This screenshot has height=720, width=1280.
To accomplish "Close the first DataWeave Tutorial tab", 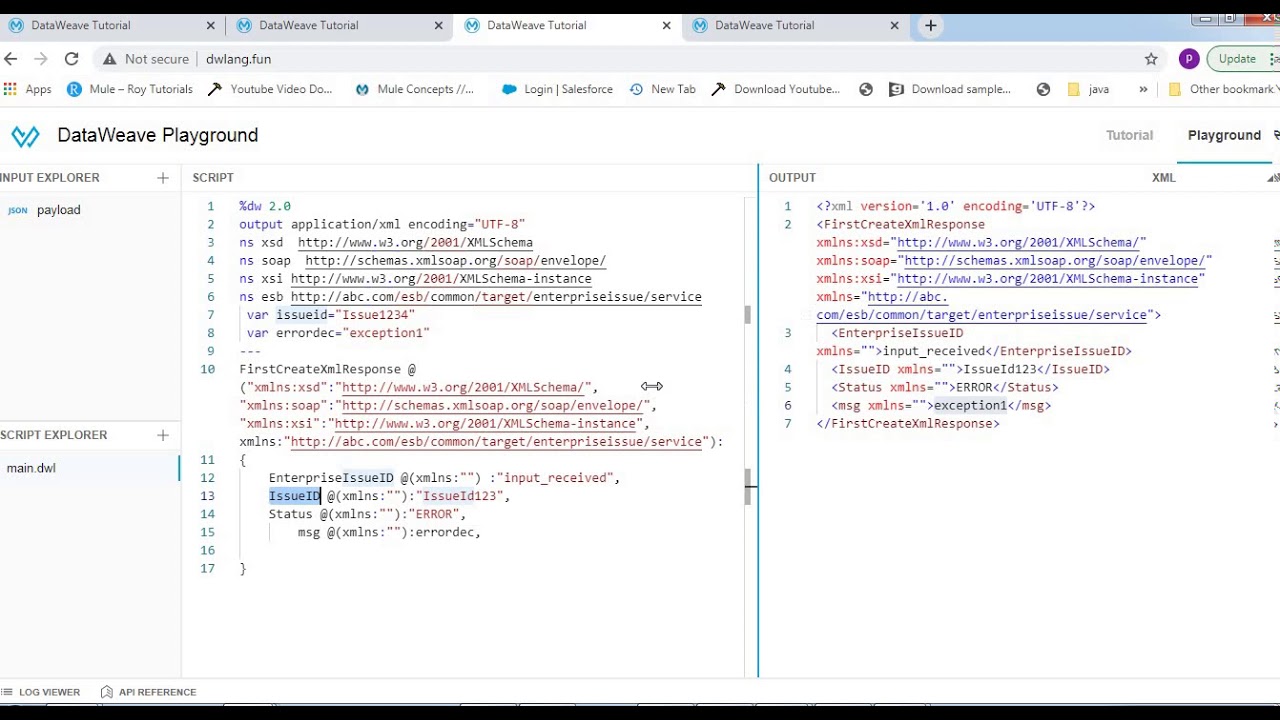I will point(211,25).
